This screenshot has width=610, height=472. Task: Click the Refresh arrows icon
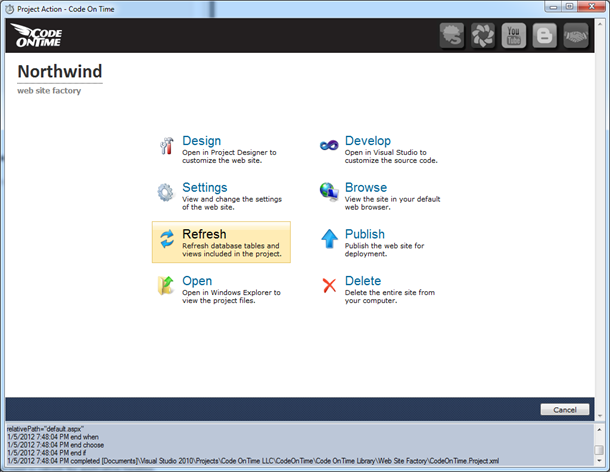pyautogui.click(x=167, y=239)
